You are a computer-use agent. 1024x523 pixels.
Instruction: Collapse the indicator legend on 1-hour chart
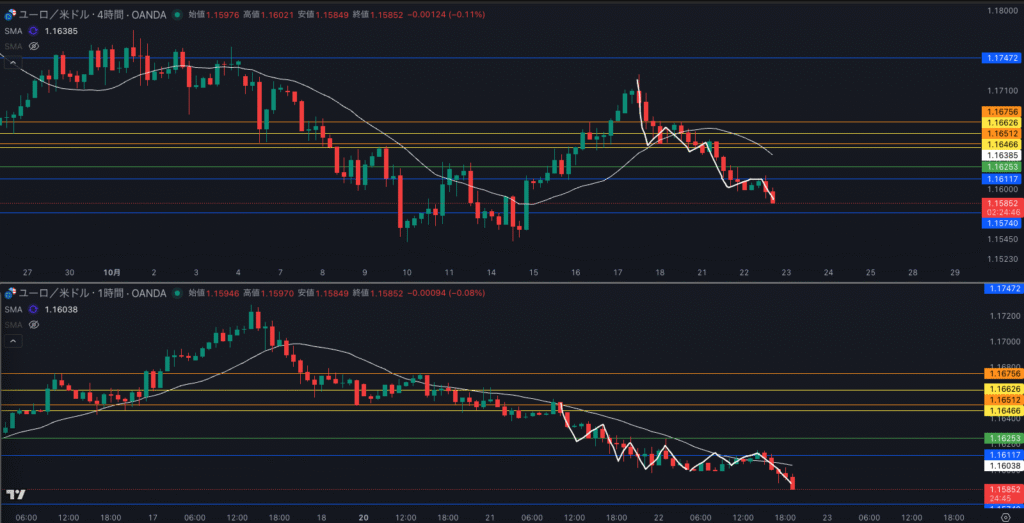14,341
